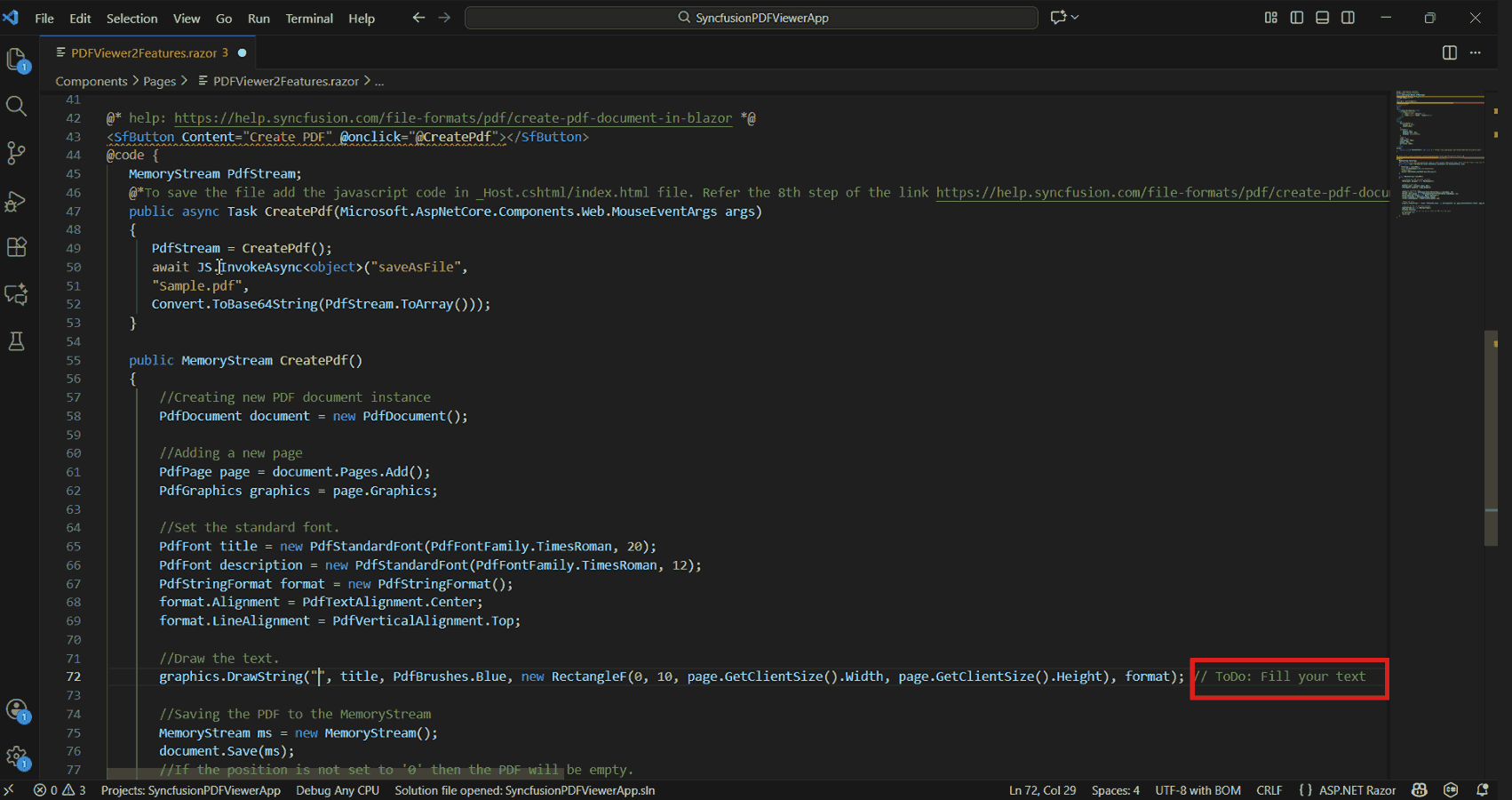Open the editor More Actions menu
This screenshot has width=1512, height=800.
click(1476, 52)
